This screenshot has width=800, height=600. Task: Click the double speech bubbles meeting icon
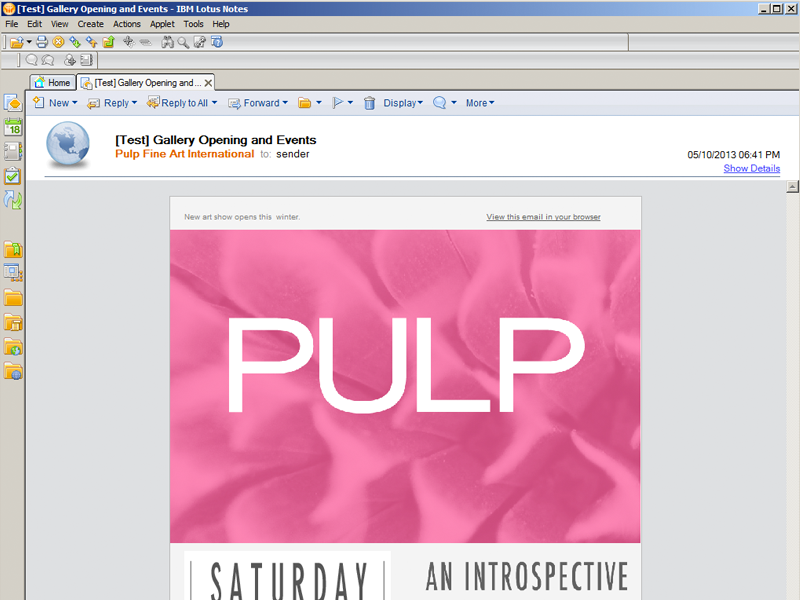[48, 60]
